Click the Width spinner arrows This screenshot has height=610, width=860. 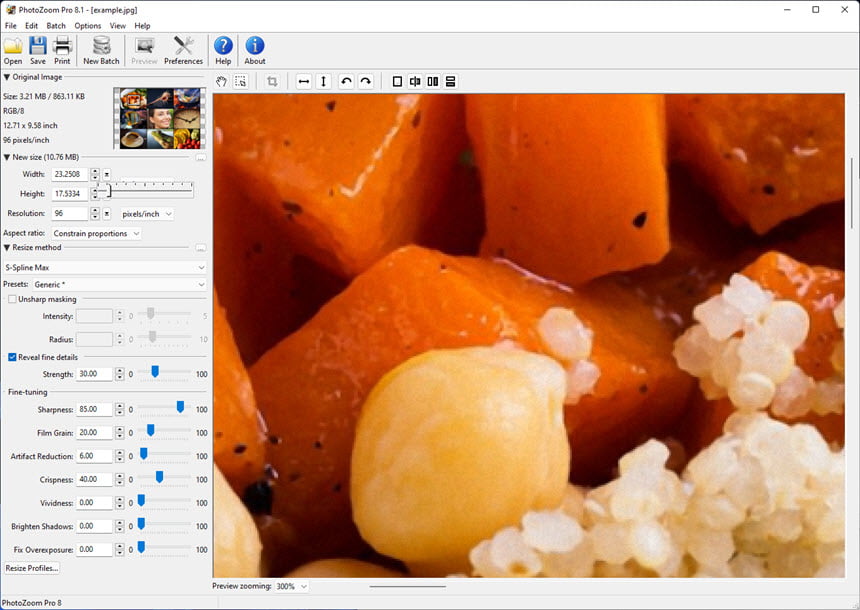[95, 174]
